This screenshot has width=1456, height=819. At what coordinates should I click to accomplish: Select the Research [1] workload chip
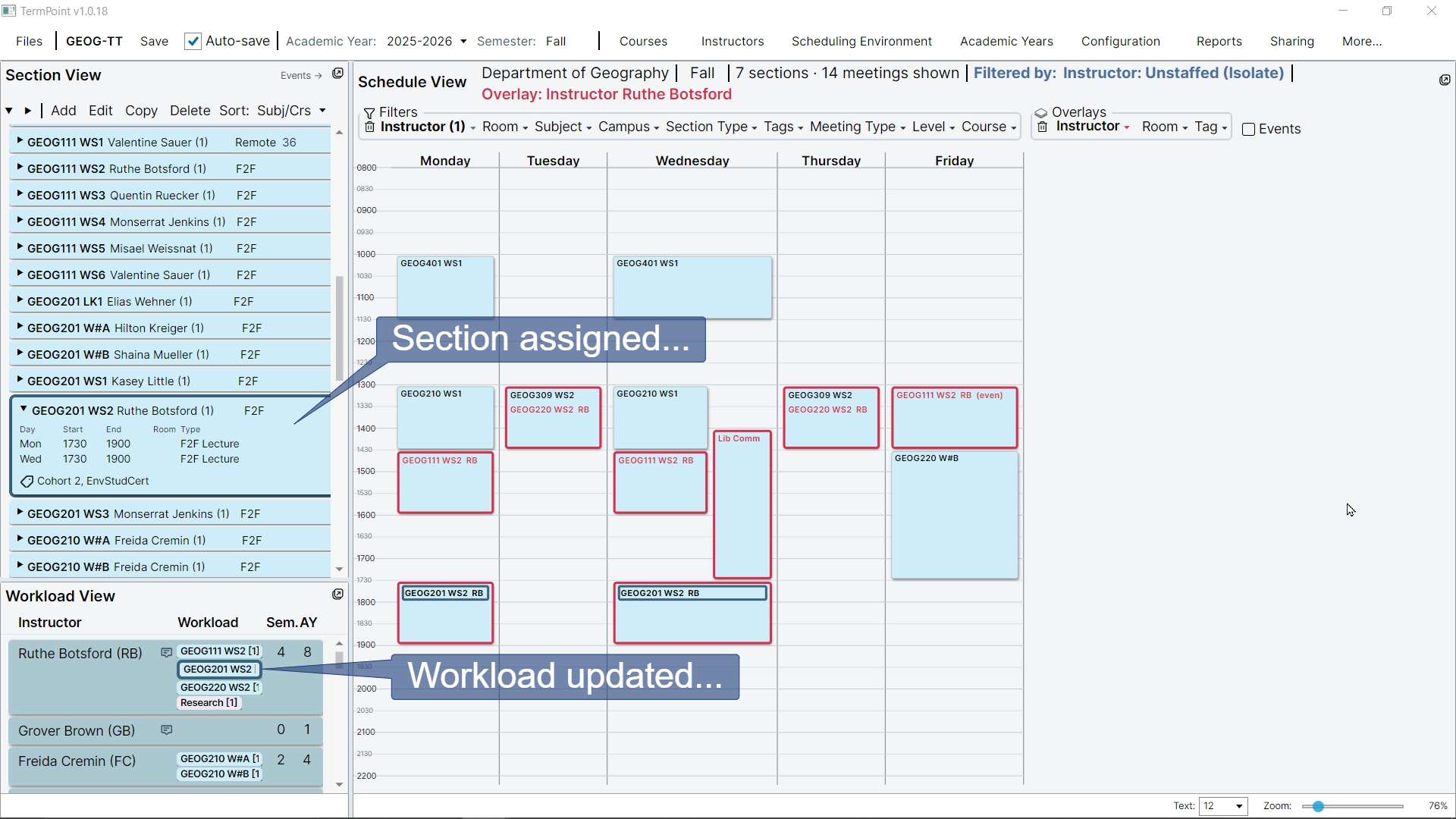tap(209, 702)
